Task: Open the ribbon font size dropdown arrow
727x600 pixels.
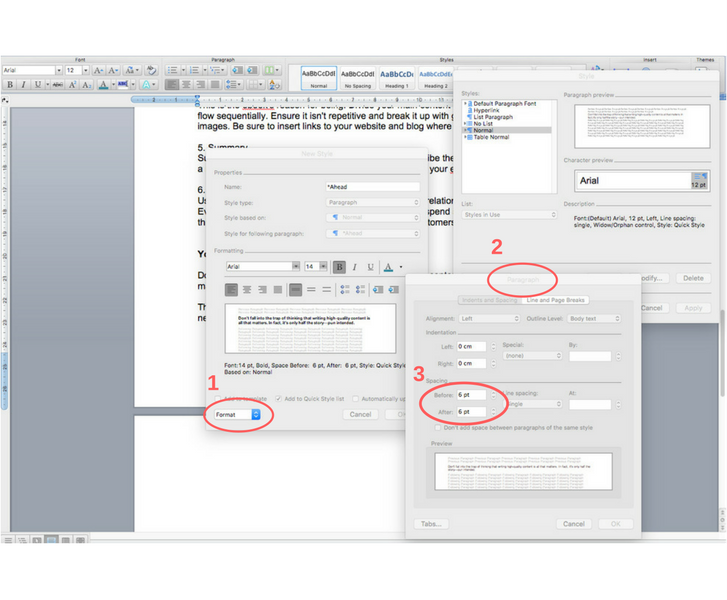Action: coord(85,70)
